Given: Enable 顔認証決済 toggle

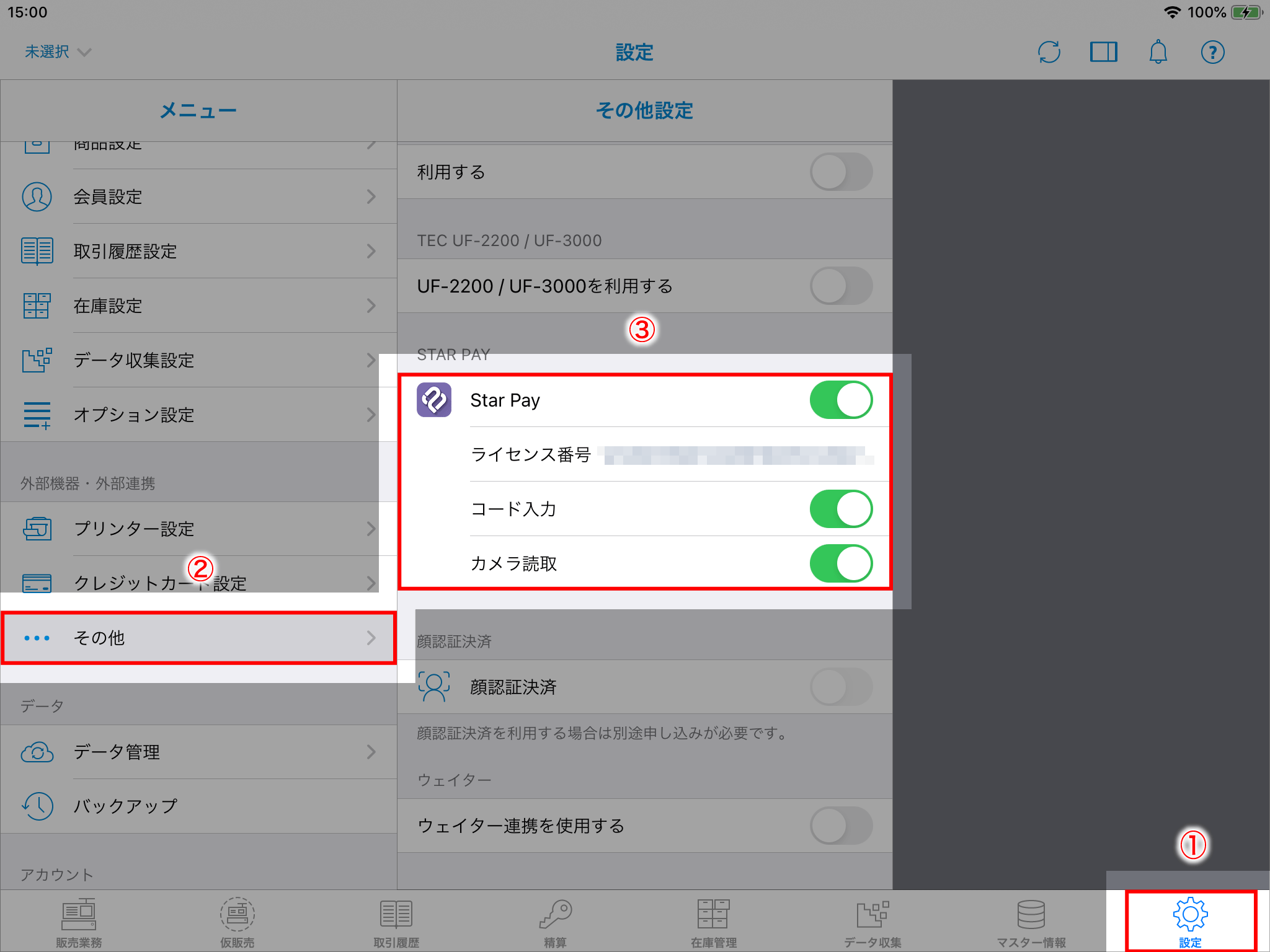Looking at the screenshot, I should pos(840,687).
